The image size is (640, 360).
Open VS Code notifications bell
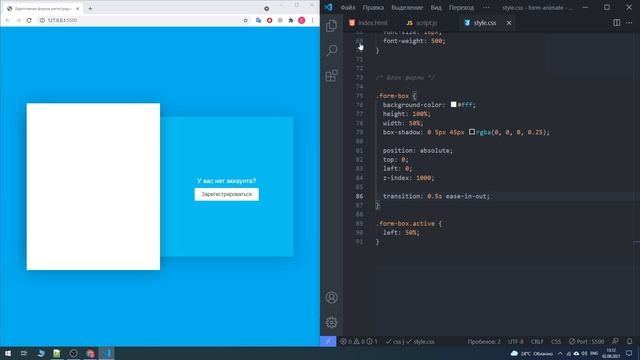629,341
